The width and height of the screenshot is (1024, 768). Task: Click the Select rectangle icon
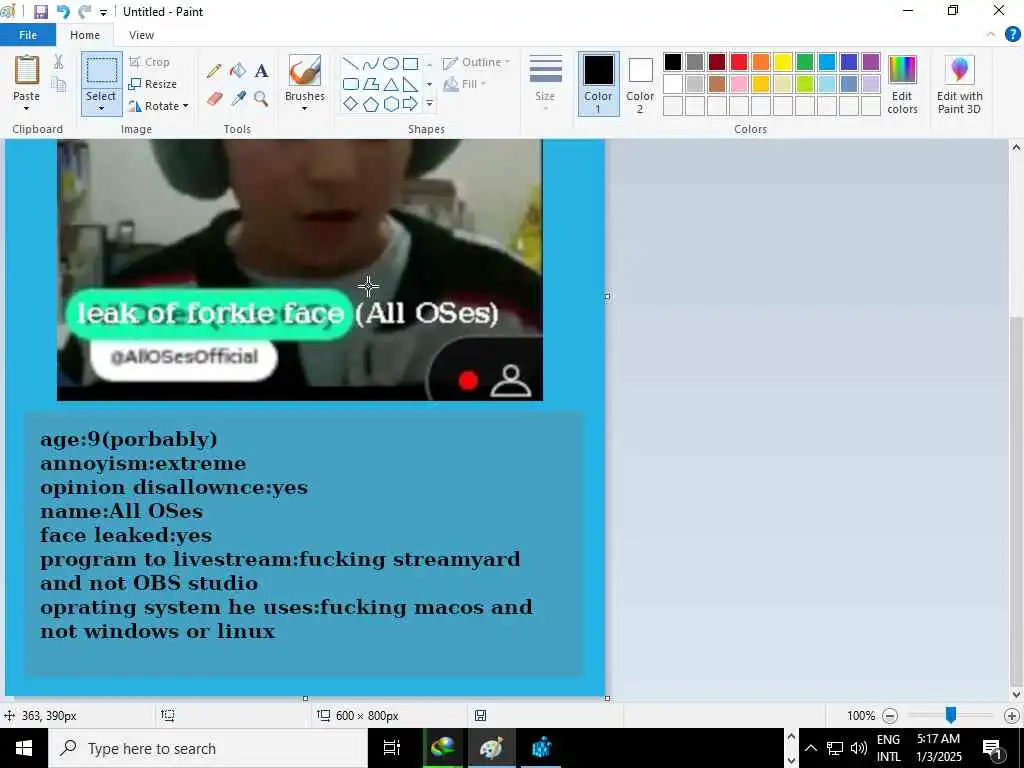tap(102, 70)
